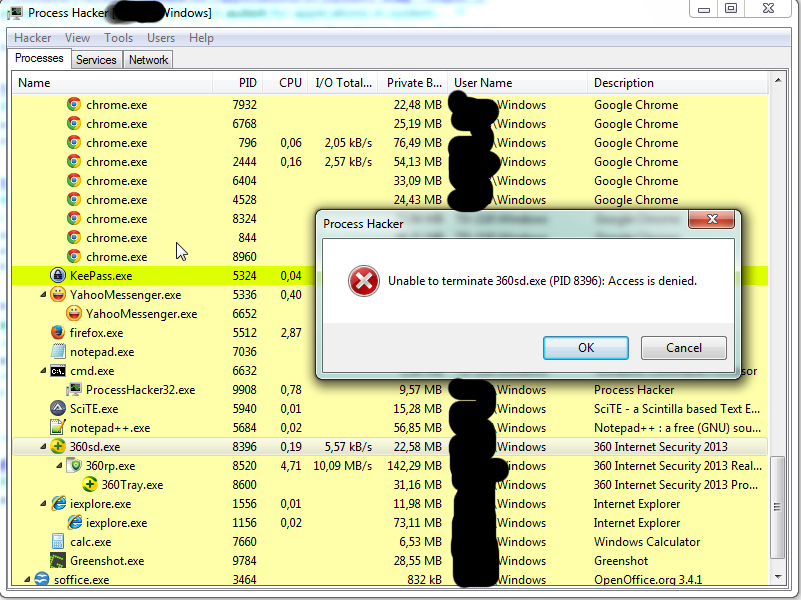Click the 142,29 MB private bytes value
The height and width of the screenshot is (600, 801).
(x=414, y=466)
